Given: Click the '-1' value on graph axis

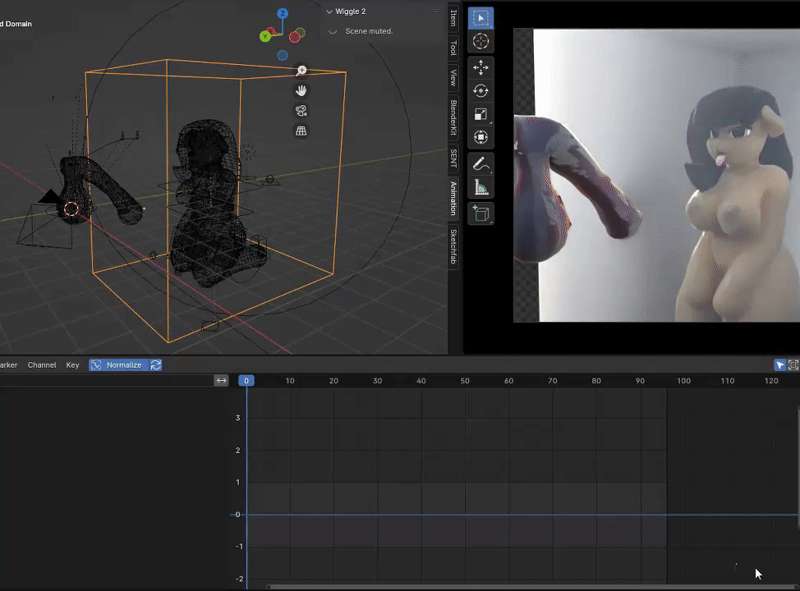Looking at the screenshot, I should click(237, 547).
